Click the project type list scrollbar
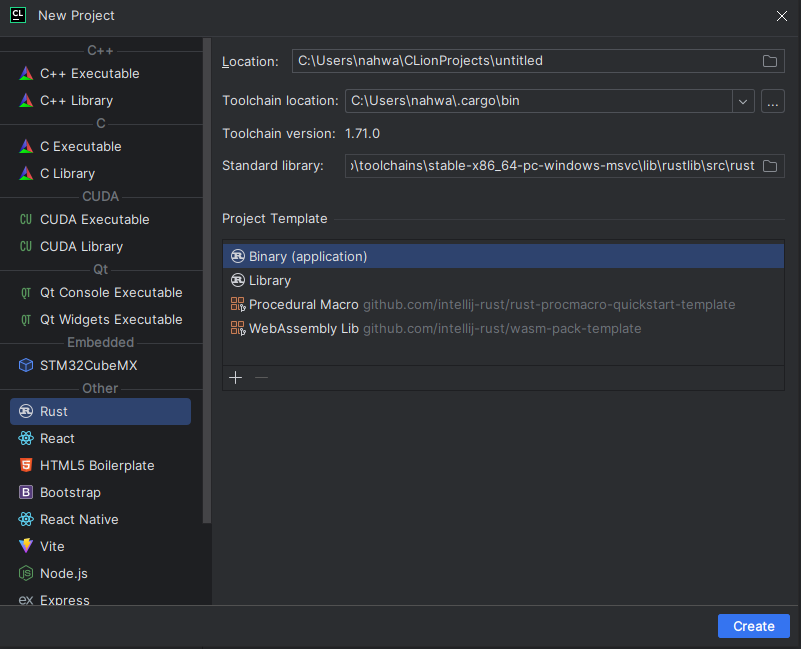801x649 pixels. (207, 280)
